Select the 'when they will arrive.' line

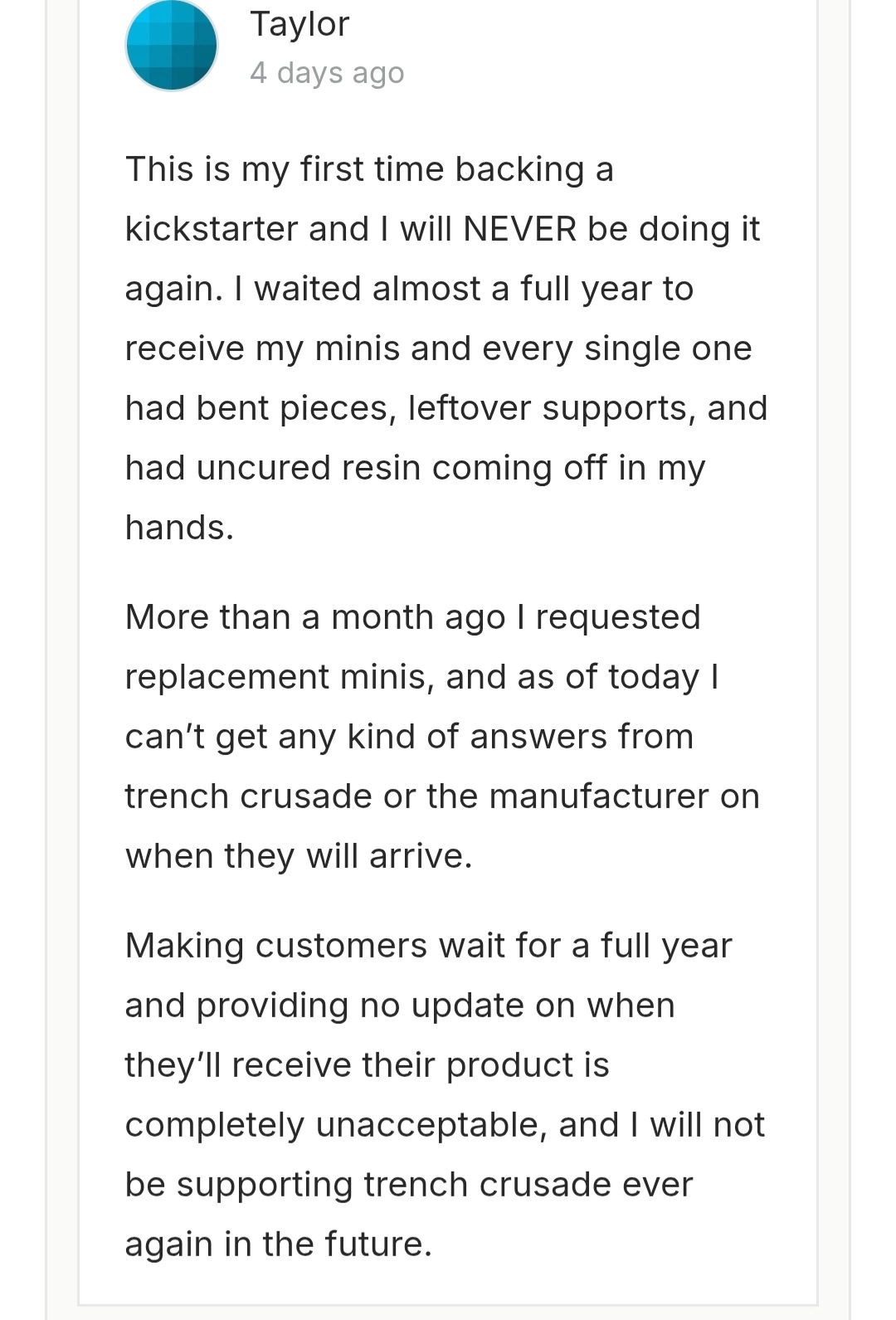tap(299, 857)
